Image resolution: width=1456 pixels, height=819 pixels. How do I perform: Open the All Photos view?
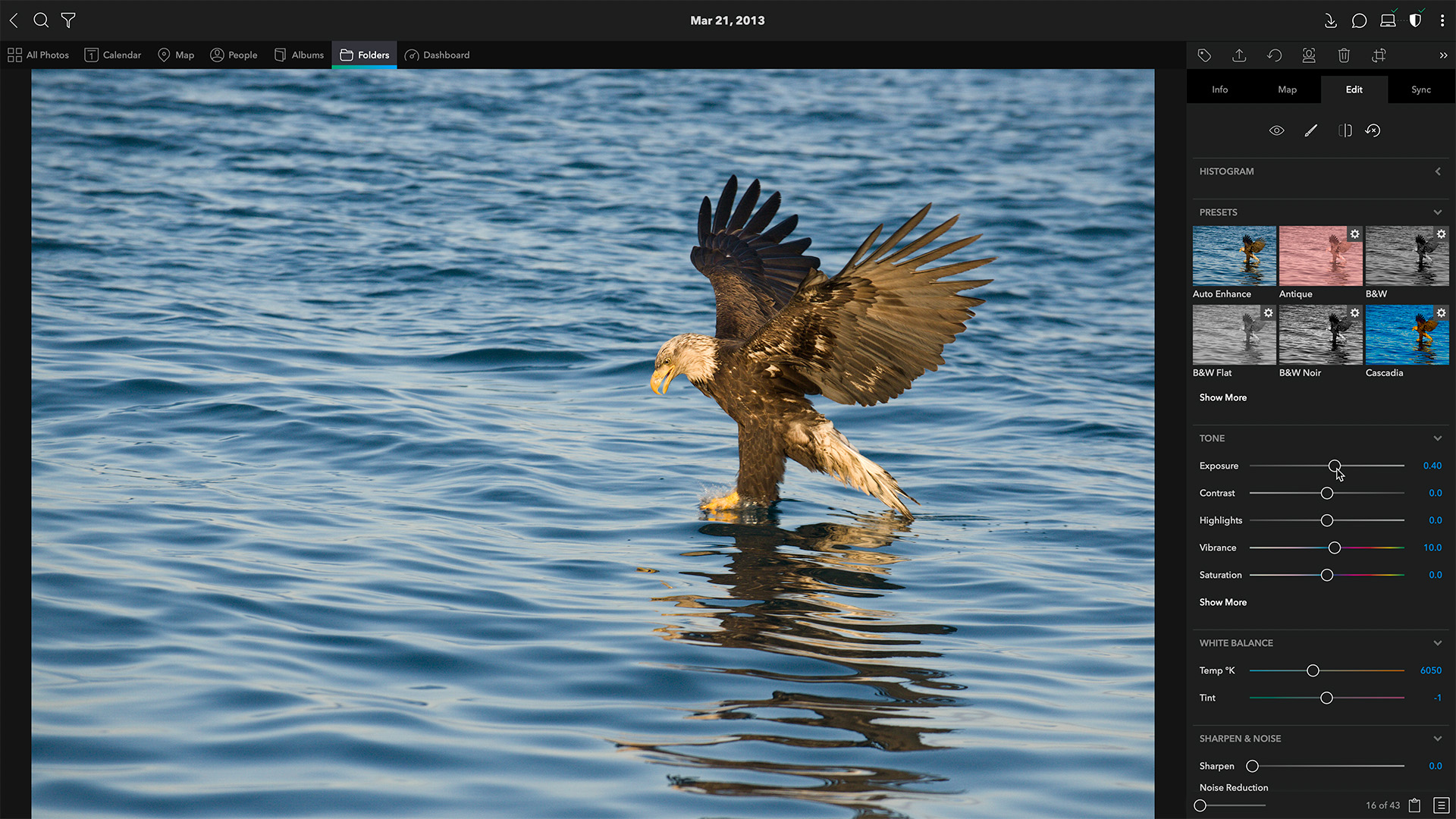pyautogui.click(x=38, y=55)
